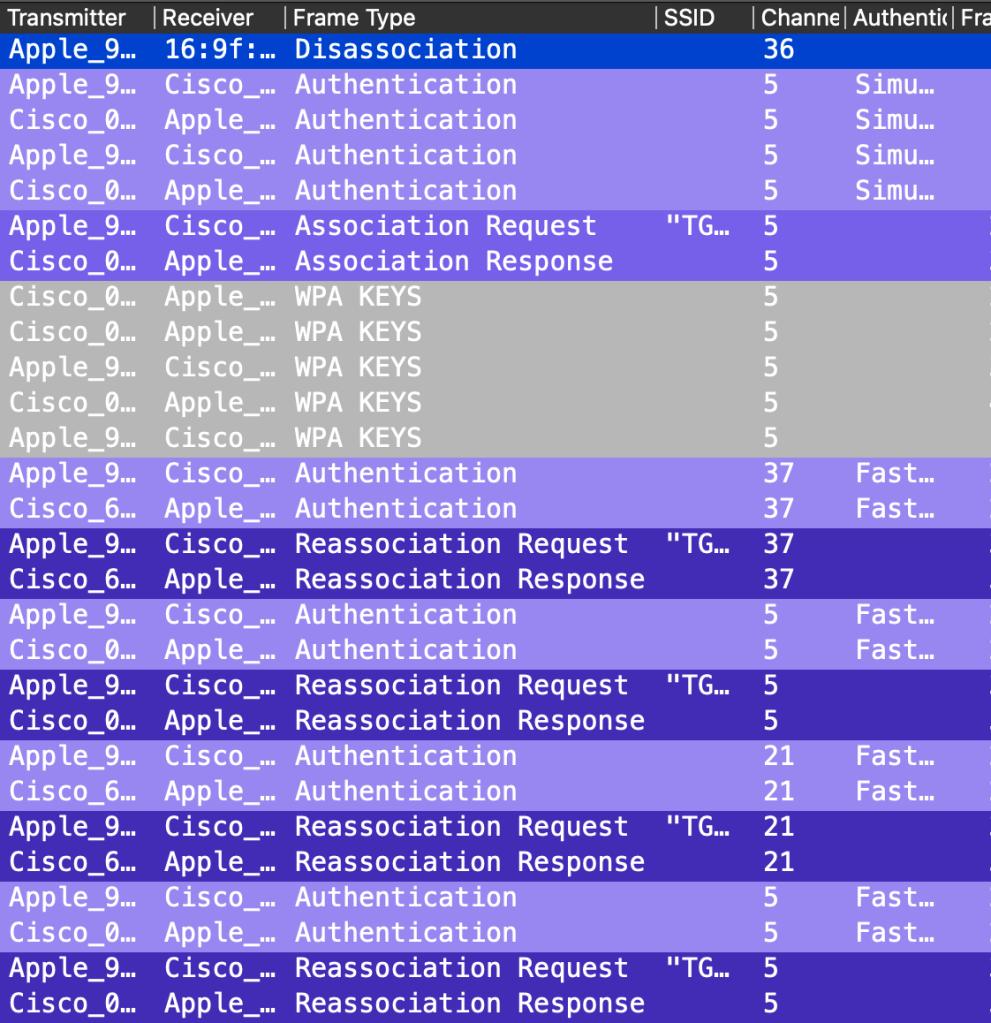
Task: Click the Receiver column header
Action: click(208, 18)
